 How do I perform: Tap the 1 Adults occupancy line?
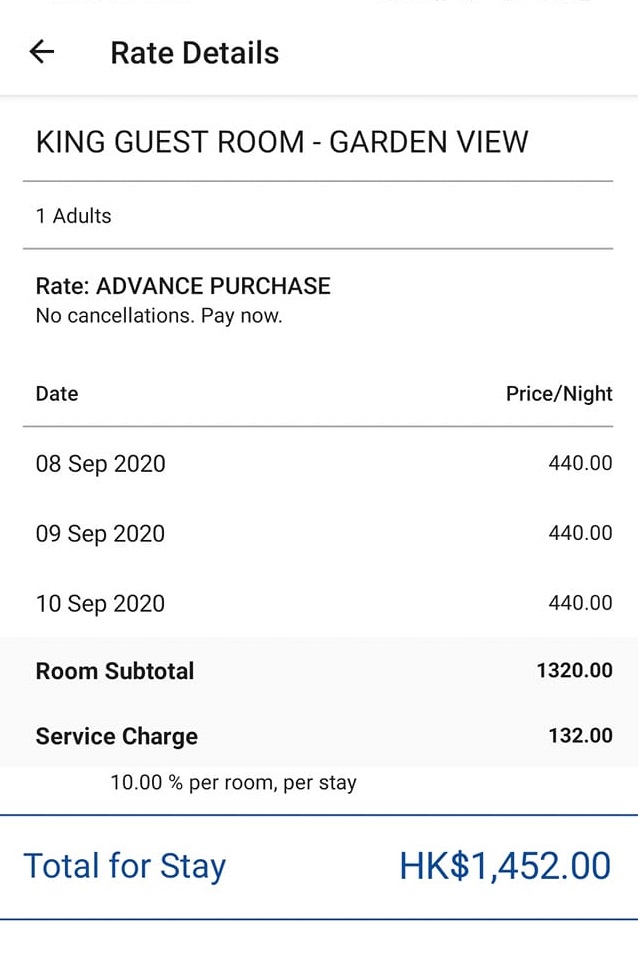point(74,216)
